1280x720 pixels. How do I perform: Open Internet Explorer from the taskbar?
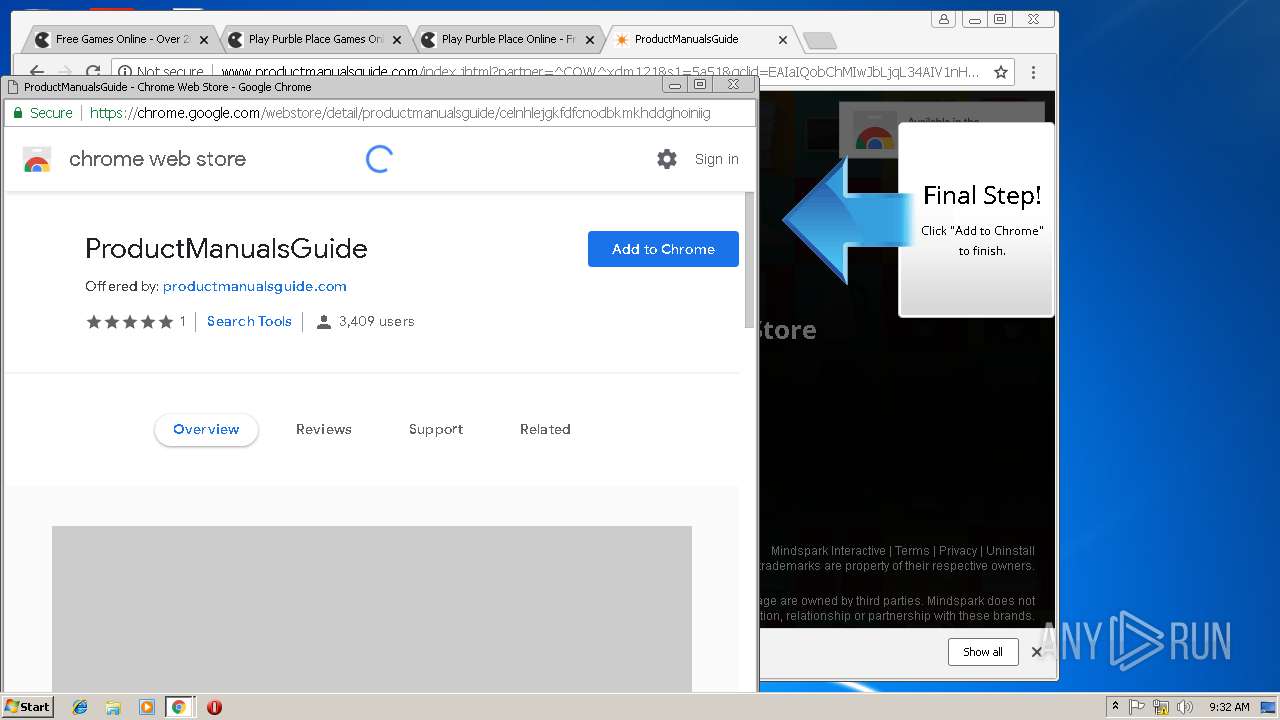80,707
